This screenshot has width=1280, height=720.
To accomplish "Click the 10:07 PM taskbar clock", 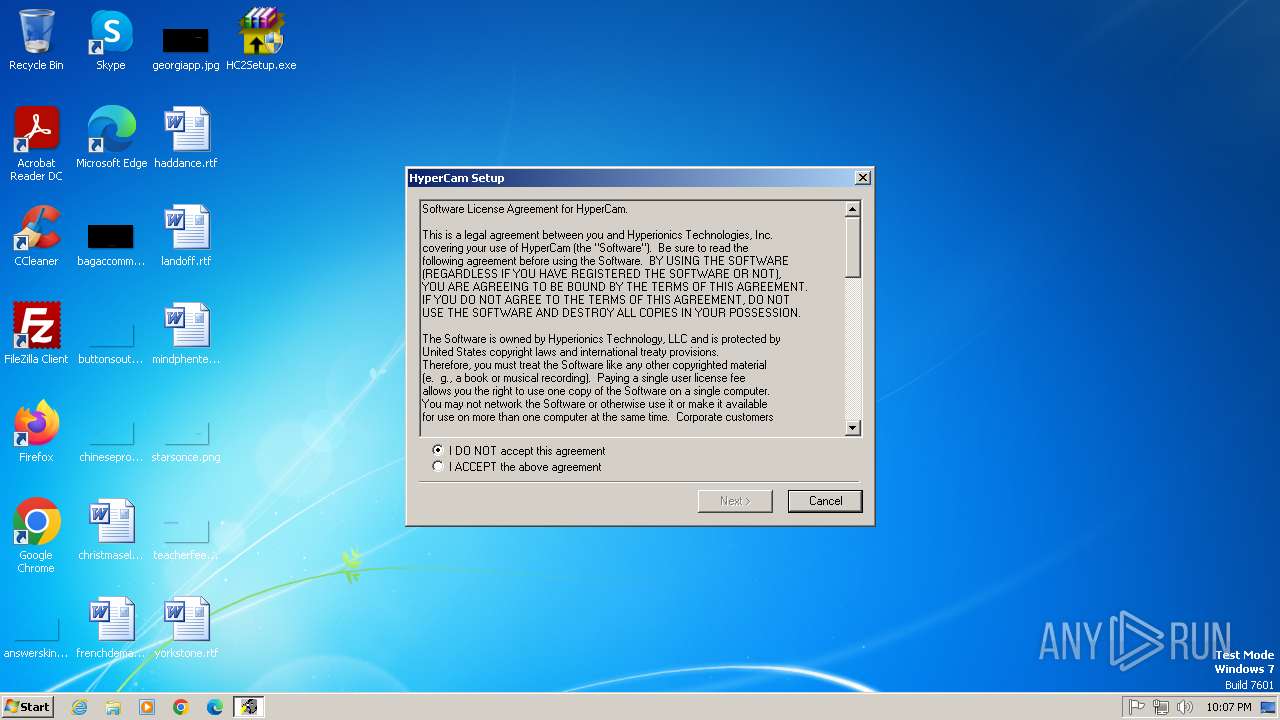I will pyautogui.click(x=1228, y=707).
